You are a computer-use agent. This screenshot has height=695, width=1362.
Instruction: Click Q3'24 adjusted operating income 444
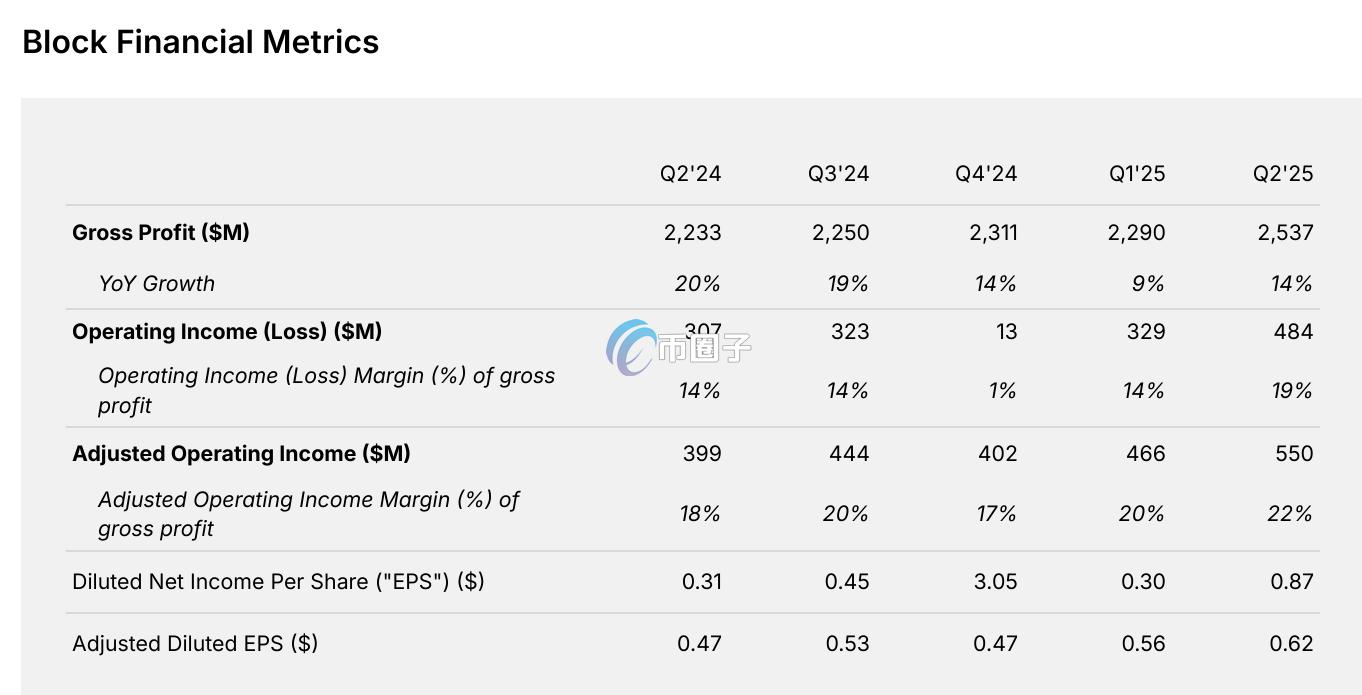pyautogui.click(x=849, y=453)
